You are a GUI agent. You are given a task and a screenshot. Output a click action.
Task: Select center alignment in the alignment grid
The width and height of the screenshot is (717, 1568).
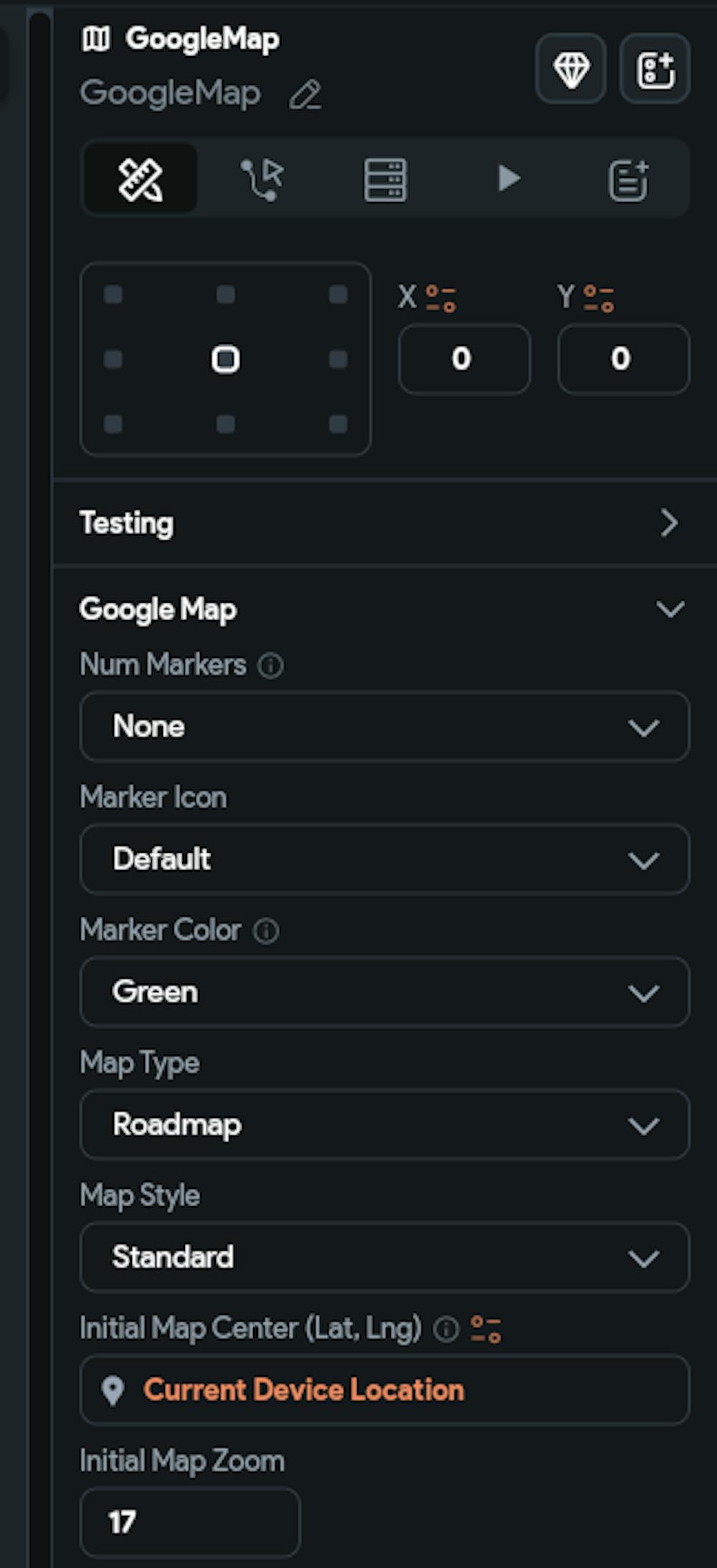(225, 359)
